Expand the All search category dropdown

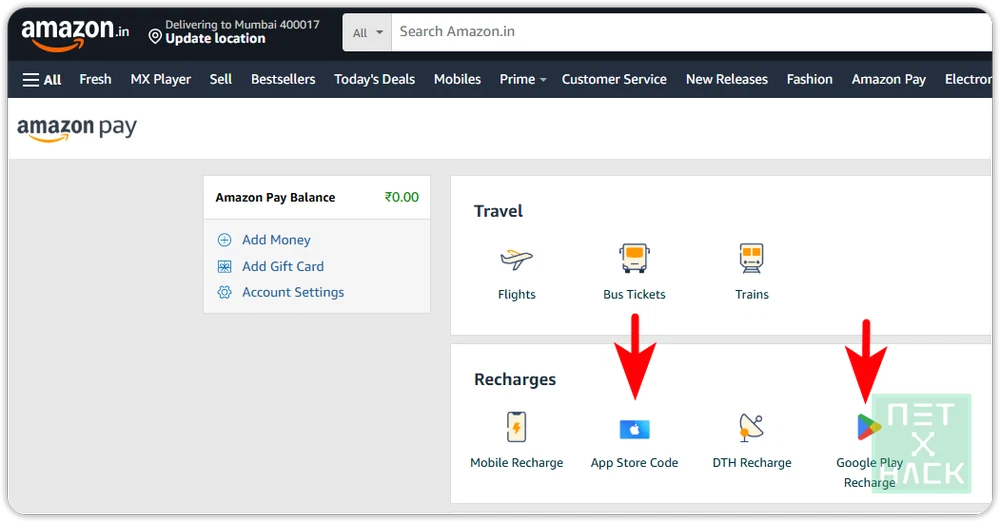click(367, 33)
